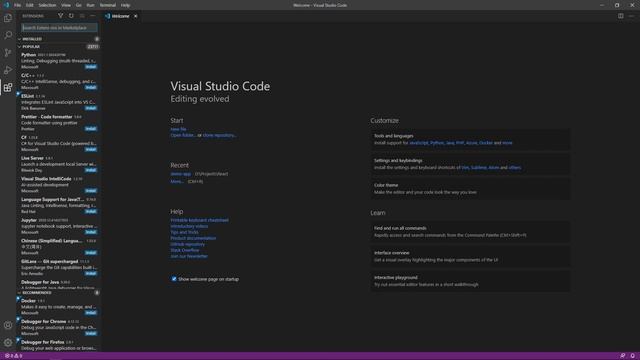This screenshot has width=640, height=360.
Task: Open editor more actions ellipsis
Action: coord(631,16)
